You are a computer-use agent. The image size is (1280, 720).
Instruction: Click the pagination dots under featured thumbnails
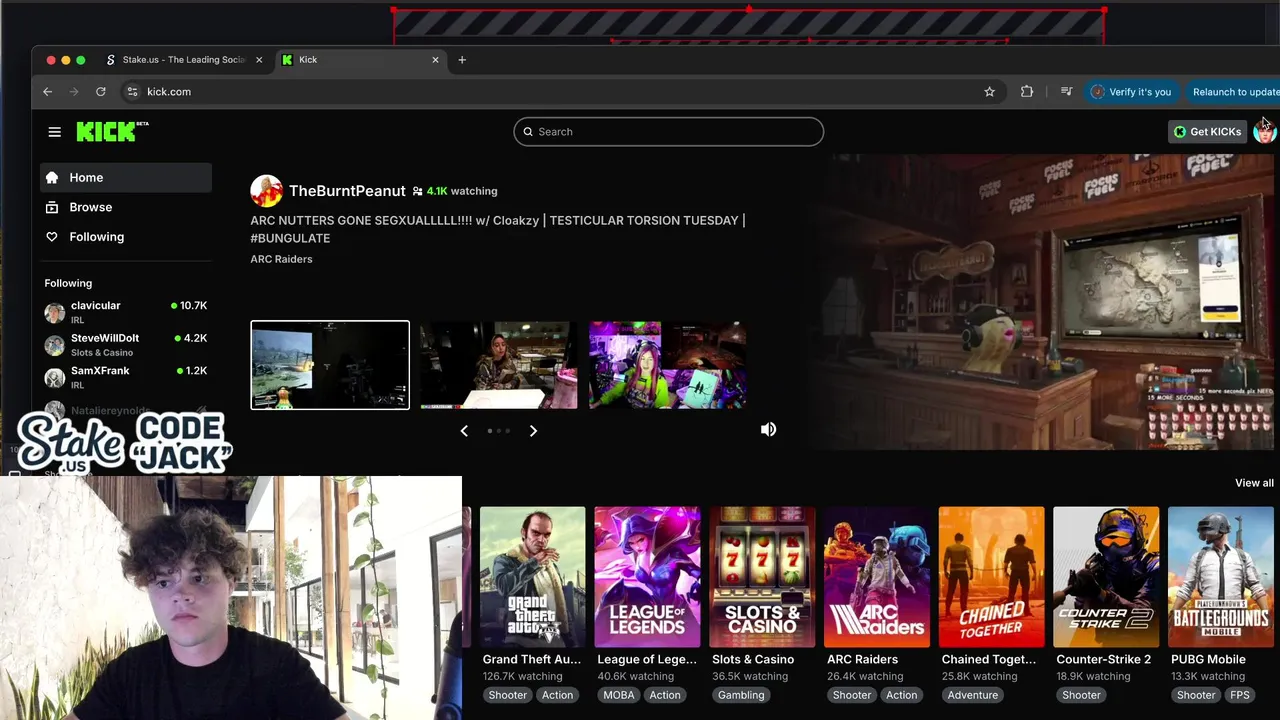click(x=499, y=431)
